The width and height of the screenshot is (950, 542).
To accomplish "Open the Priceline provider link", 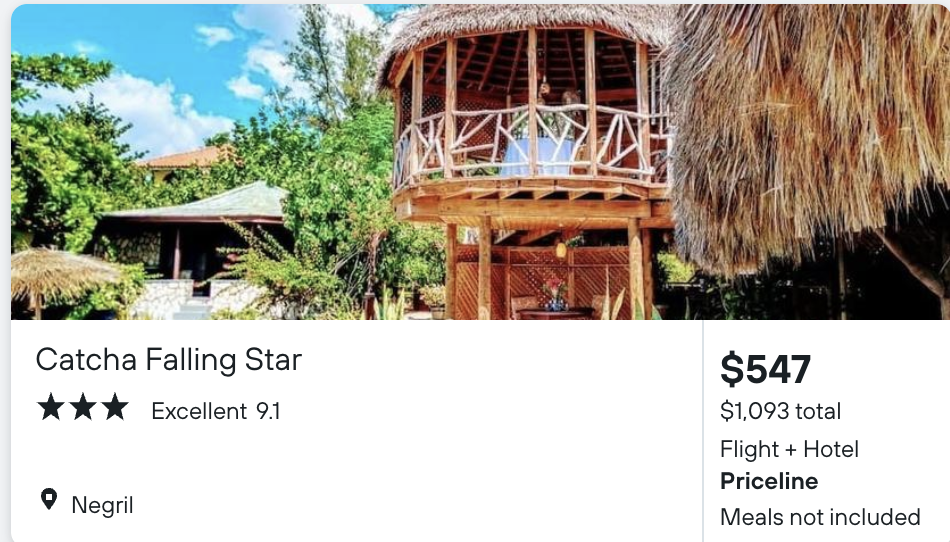I will coord(769,481).
